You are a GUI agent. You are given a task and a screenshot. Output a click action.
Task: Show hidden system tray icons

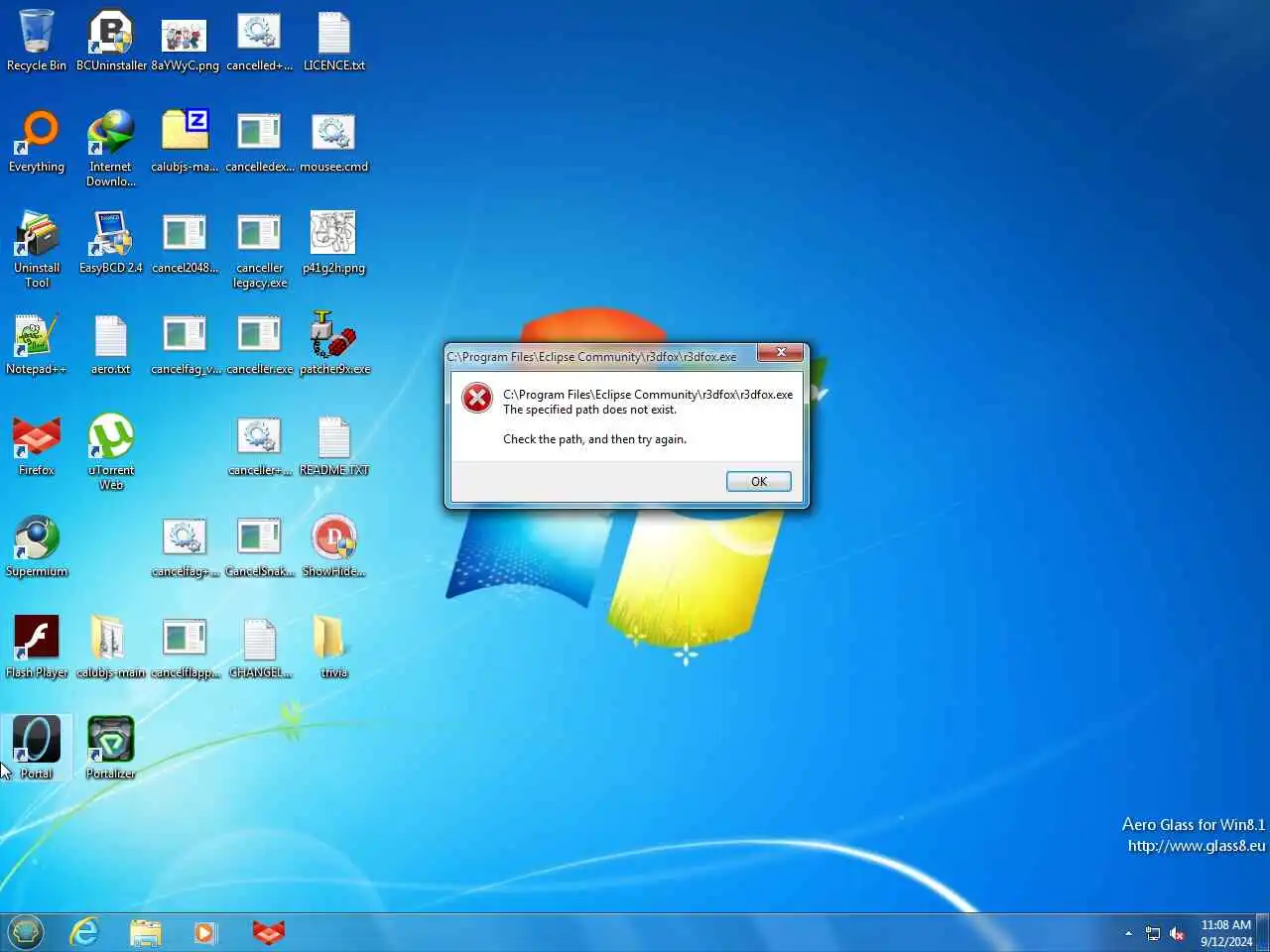pyautogui.click(x=1128, y=933)
